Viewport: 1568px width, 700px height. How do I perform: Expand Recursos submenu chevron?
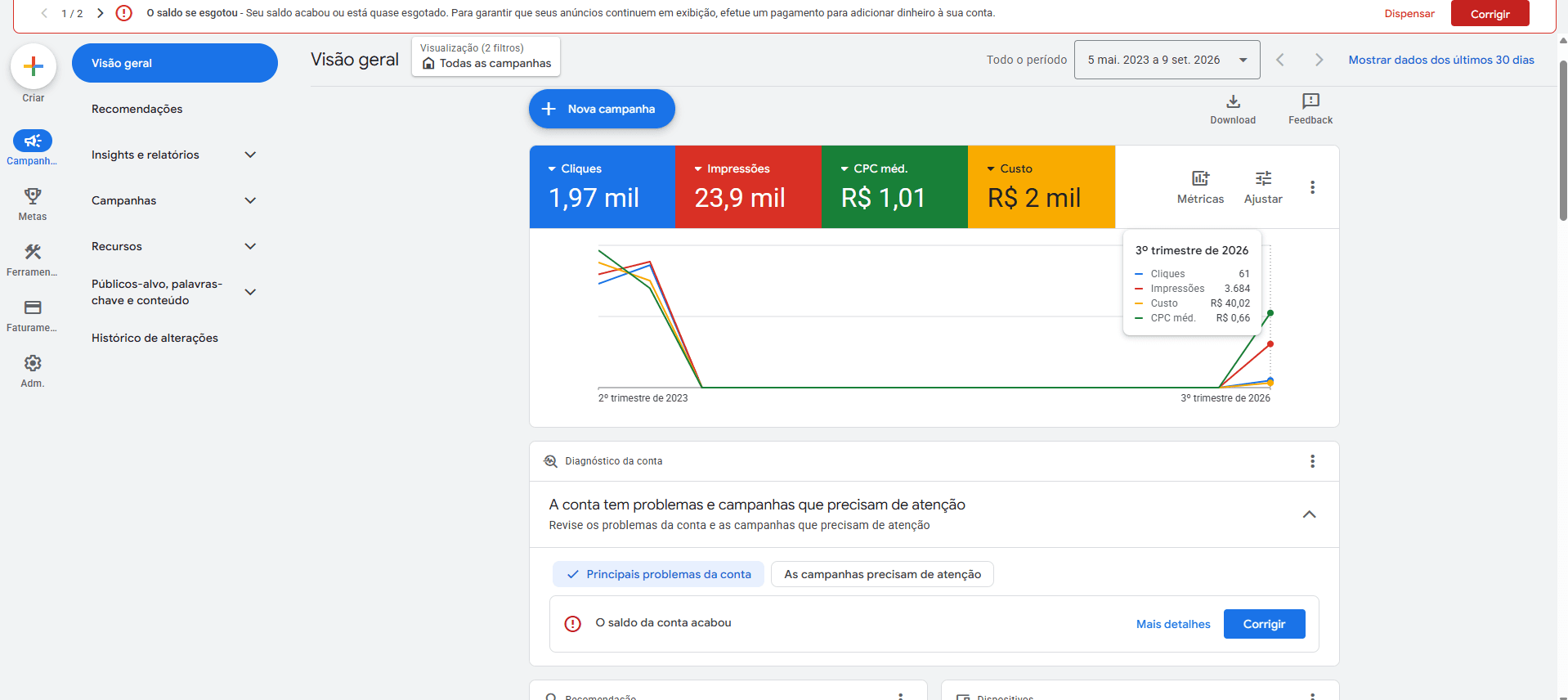tap(251, 246)
